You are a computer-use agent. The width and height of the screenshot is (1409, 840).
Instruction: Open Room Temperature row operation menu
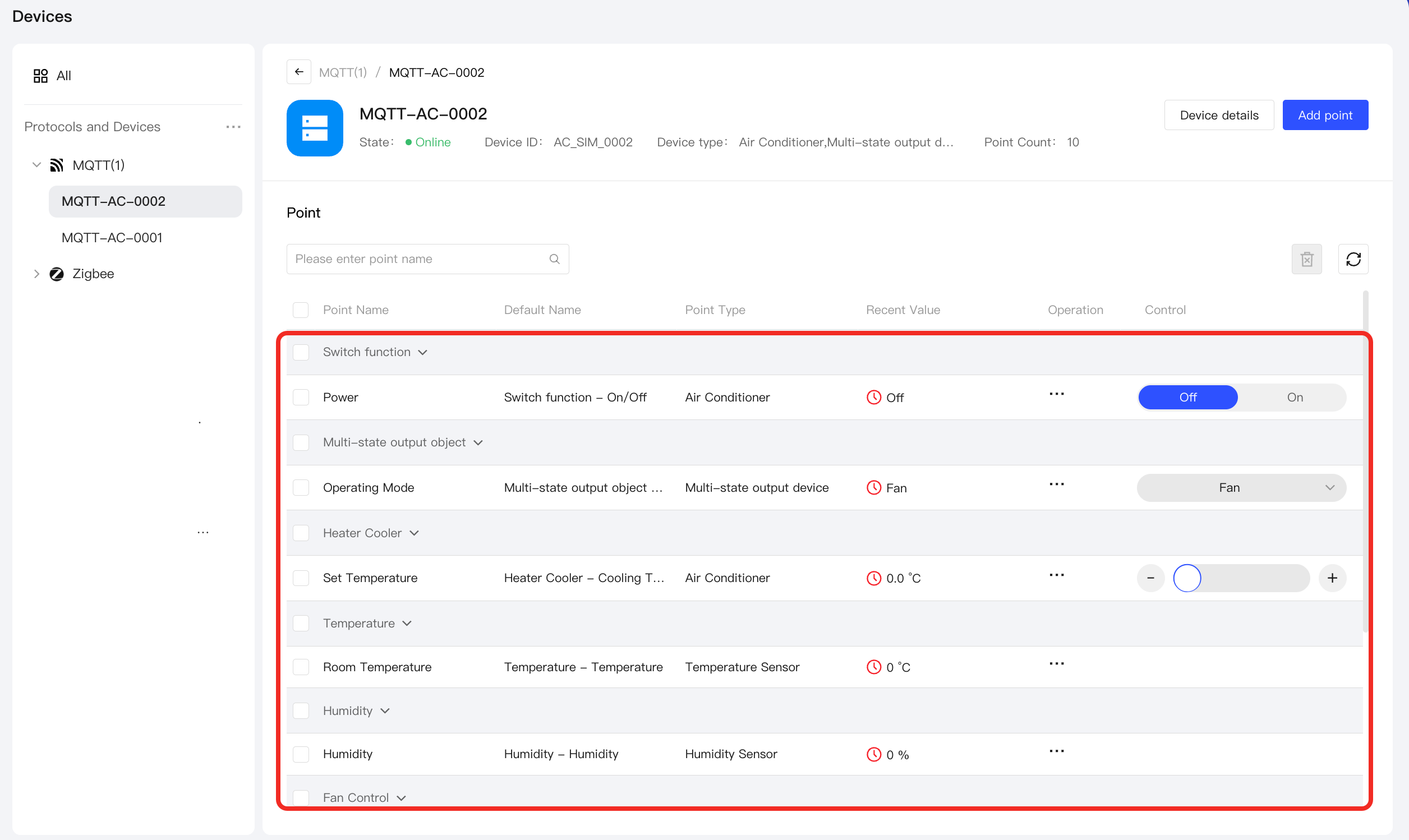coord(1056,663)
